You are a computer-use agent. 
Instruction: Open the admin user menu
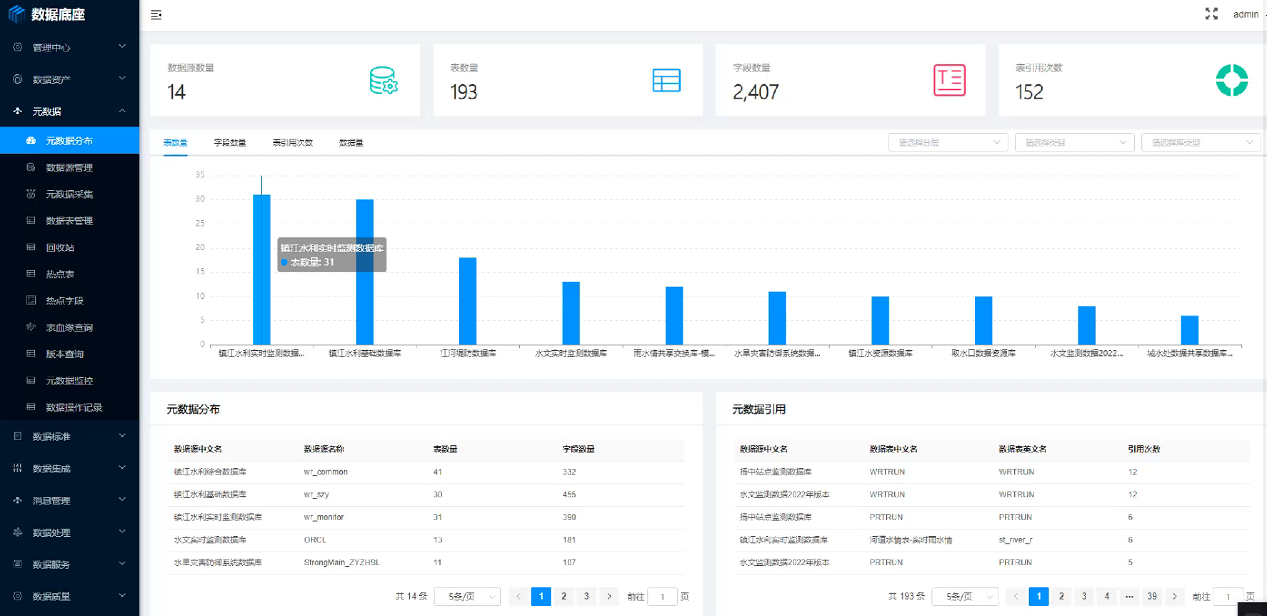pos(1245,14)
